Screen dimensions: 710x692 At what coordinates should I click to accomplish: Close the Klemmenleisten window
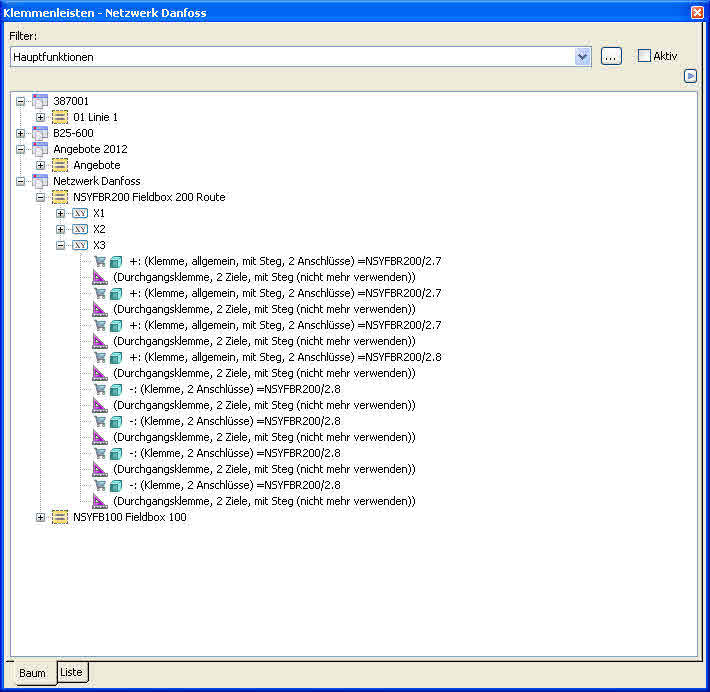pyautogui.click(x=697, y=13)
